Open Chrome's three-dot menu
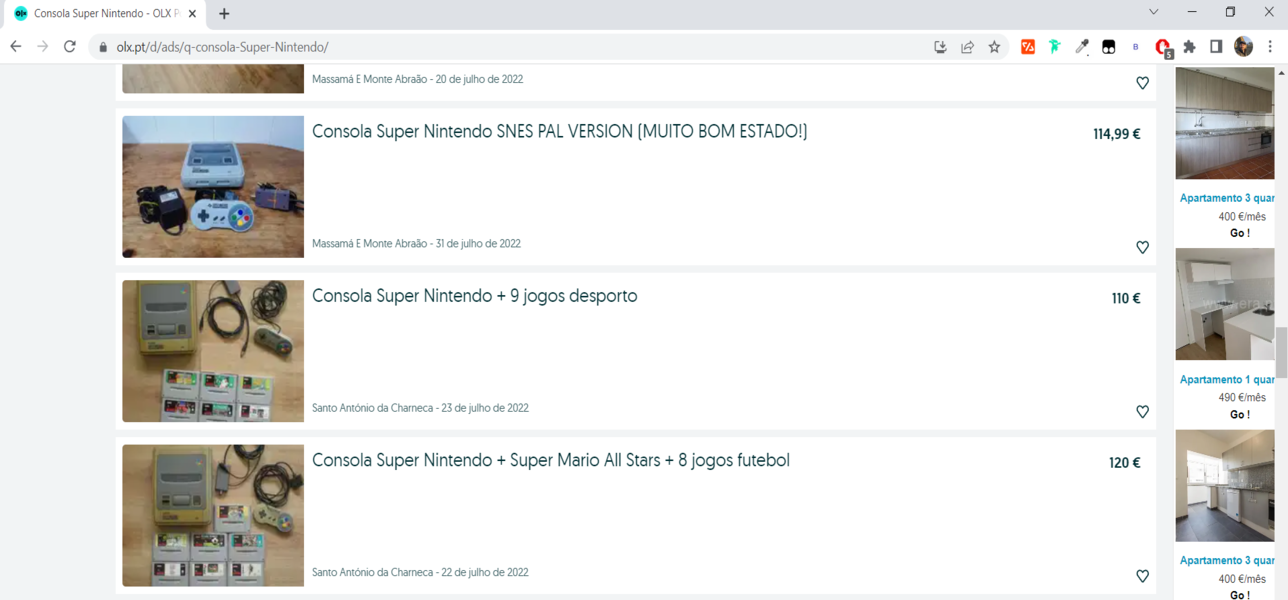This screenshot has height=600, width=1288. tap(1270, 47)
